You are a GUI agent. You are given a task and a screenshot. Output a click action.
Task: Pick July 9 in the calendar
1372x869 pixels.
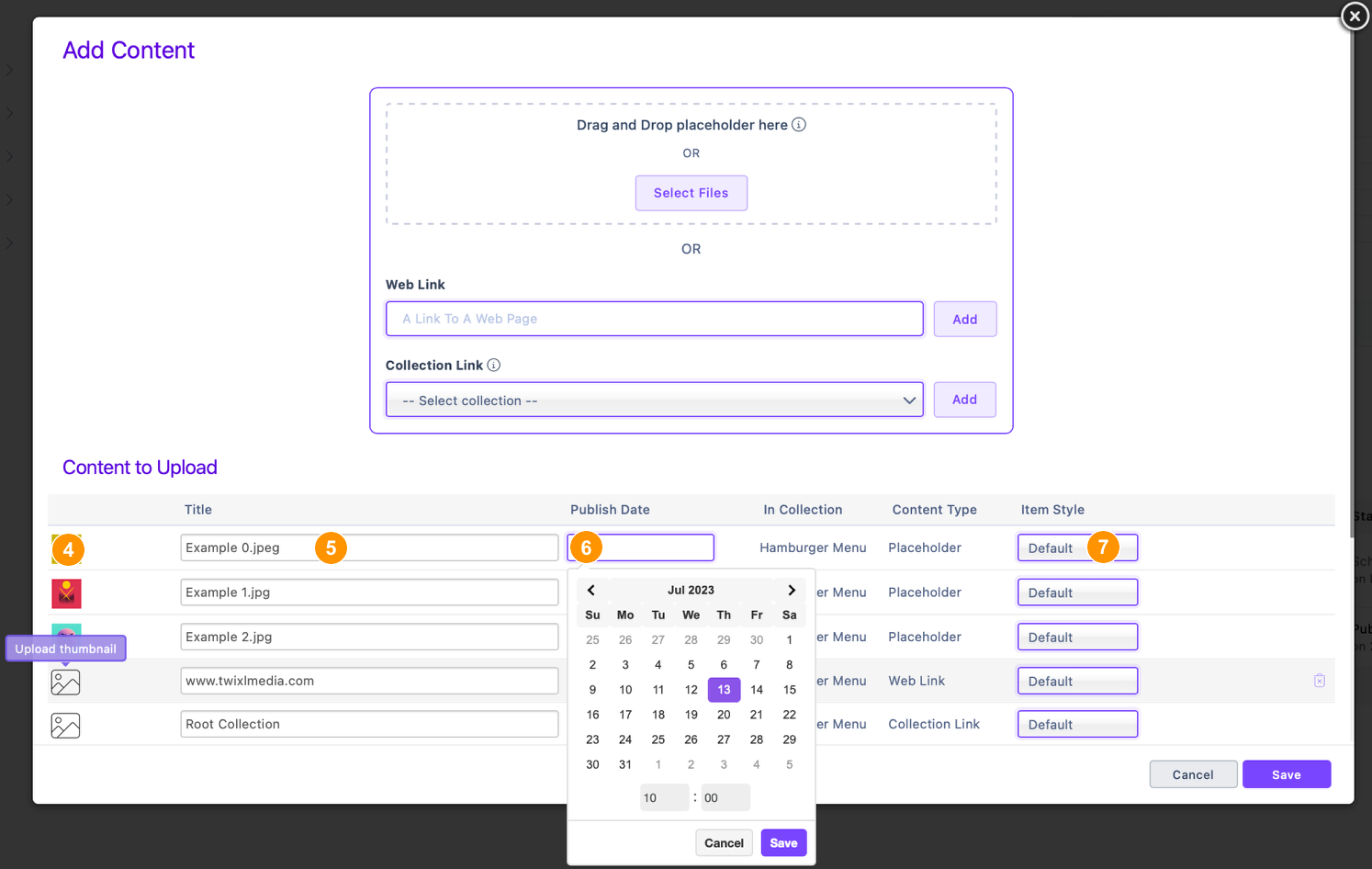(x=592, y=690)
